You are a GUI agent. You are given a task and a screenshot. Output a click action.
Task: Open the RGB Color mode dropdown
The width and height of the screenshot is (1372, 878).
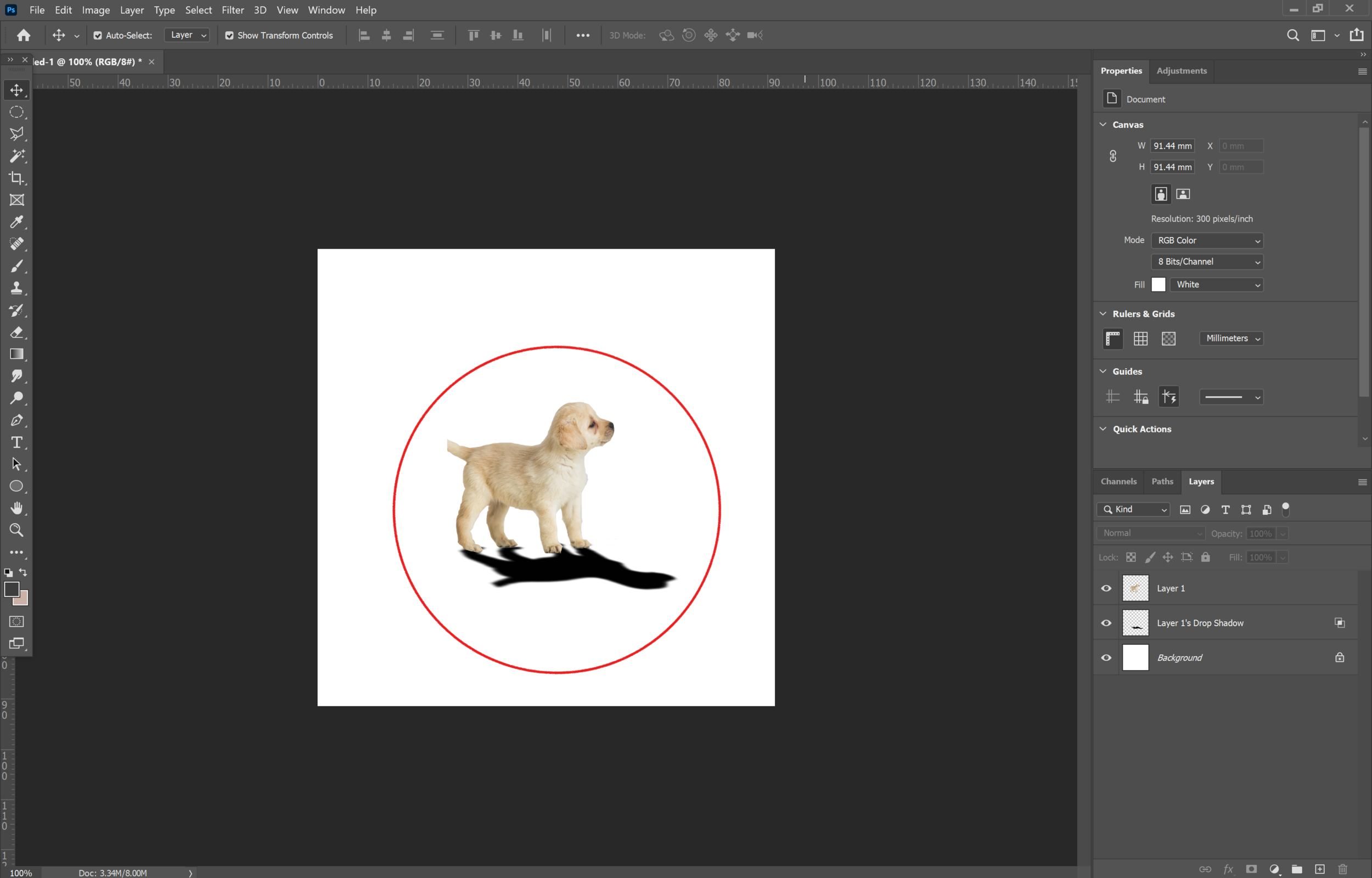coord(1207,240)
